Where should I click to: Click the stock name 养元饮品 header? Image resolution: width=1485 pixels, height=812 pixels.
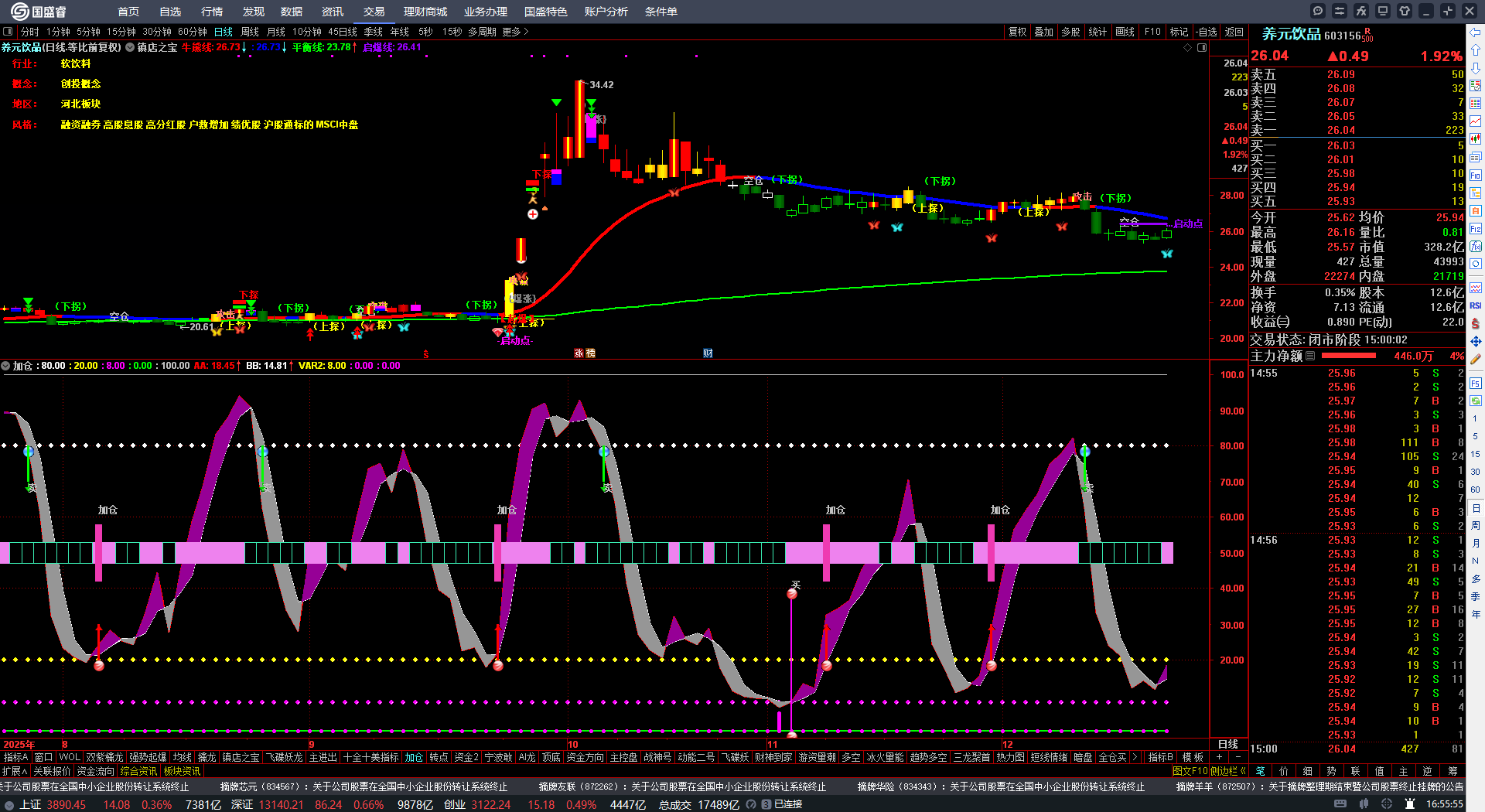click(x=1292, y=34)
